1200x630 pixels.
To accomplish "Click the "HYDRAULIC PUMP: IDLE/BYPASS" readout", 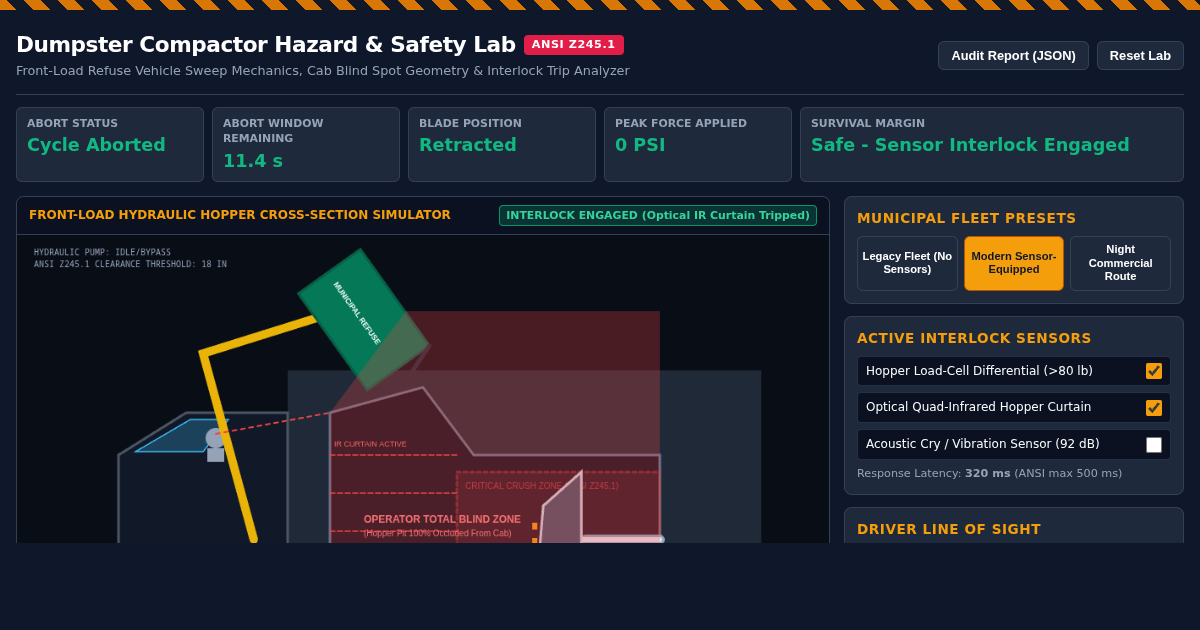I will click(102, 253).
